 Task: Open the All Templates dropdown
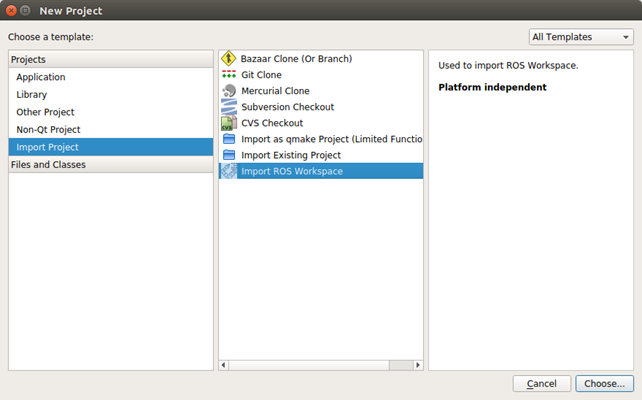tap(581, 37)
